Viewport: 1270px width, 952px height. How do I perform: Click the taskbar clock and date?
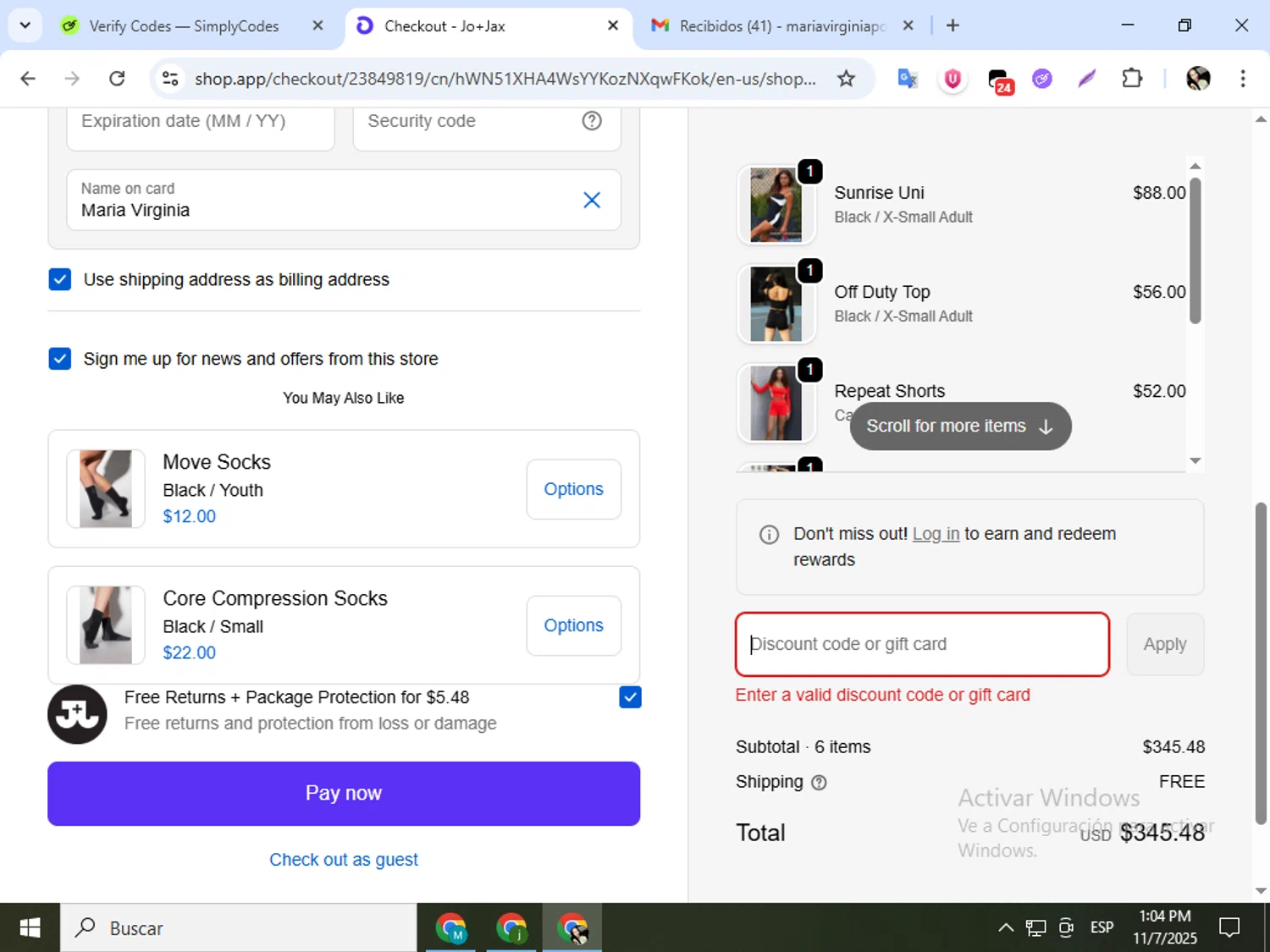(x=1165, y=927)
